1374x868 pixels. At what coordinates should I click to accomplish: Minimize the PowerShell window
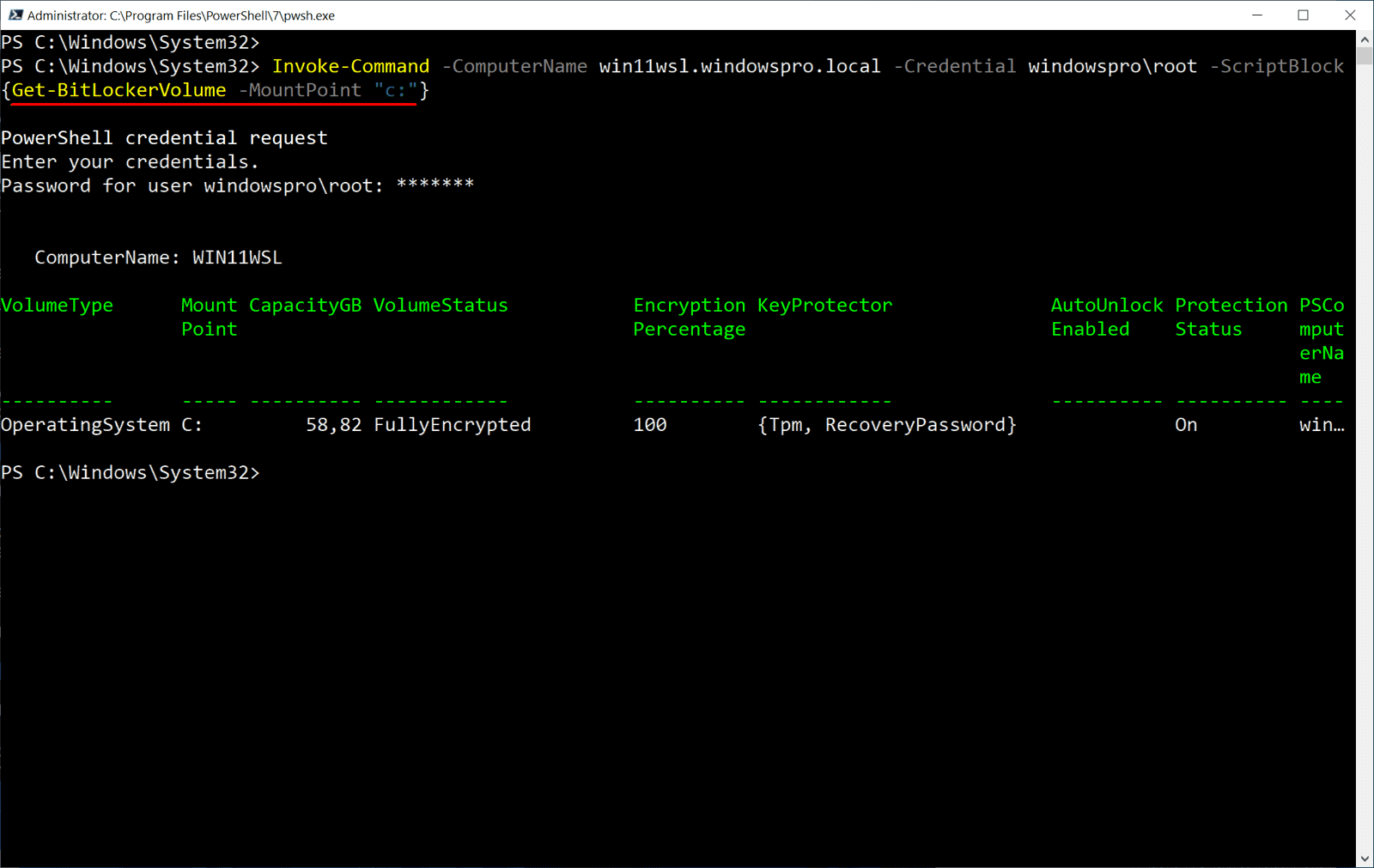[x=1256, y=15]
